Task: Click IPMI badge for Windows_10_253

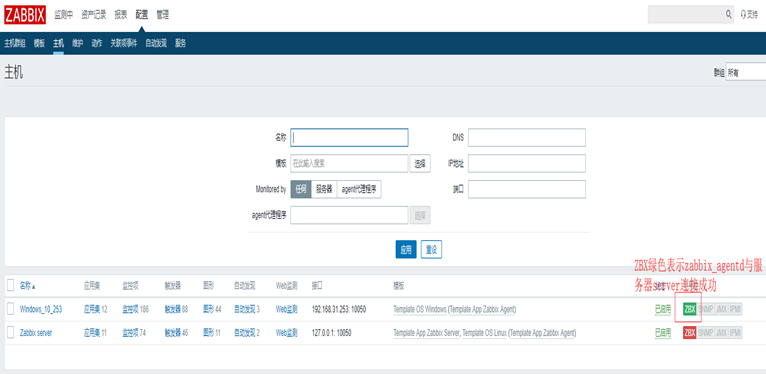Action: pos(736,309)
